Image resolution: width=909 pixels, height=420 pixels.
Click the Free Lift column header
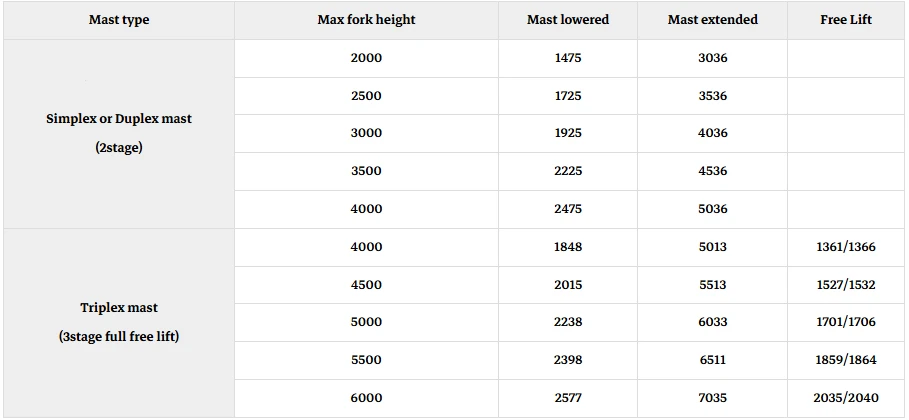coord(846,20)
